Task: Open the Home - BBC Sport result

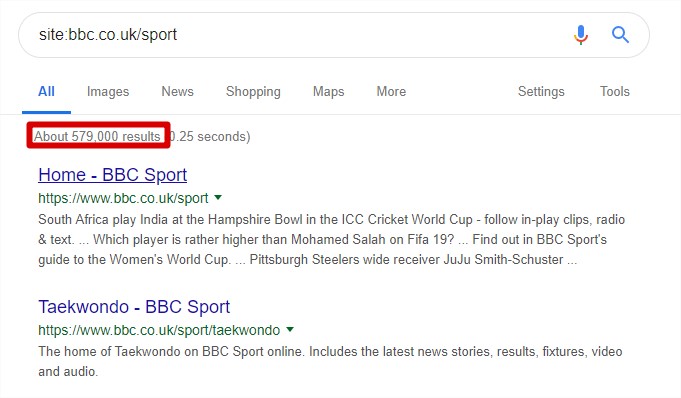Action: click(x=112, y=175)
